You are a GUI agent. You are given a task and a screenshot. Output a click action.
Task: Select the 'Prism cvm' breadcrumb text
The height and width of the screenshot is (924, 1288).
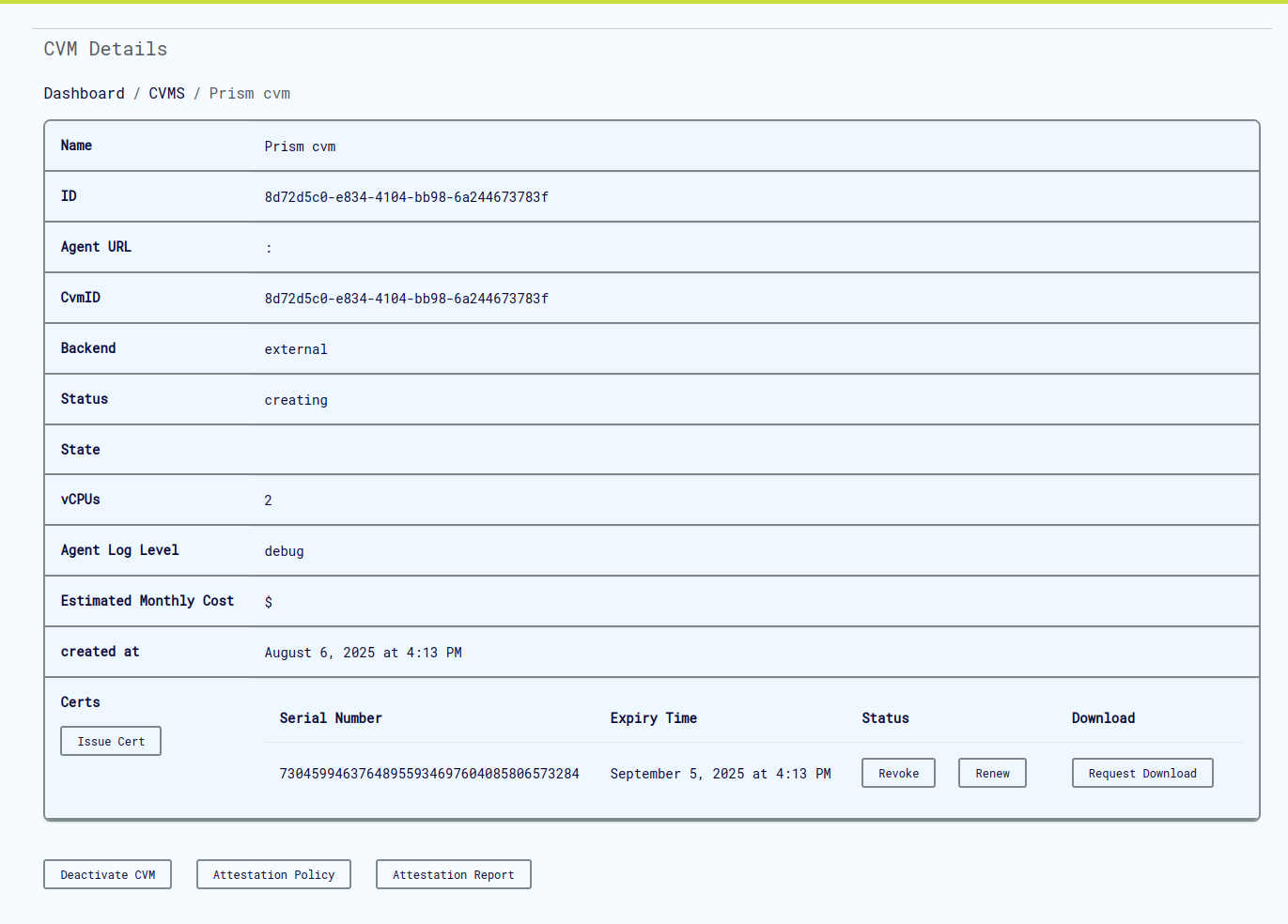coord(250,93)
